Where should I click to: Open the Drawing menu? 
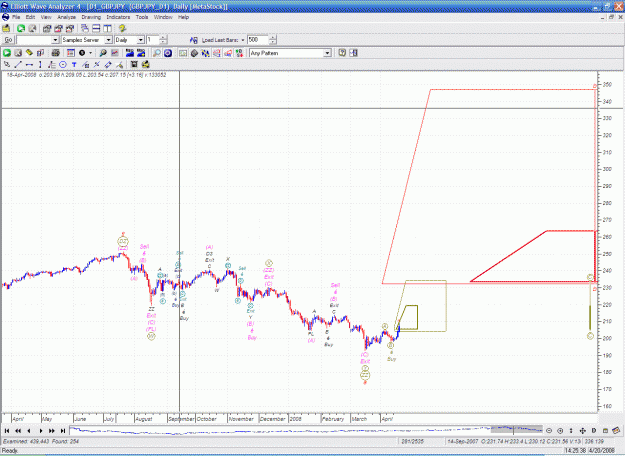91,17
